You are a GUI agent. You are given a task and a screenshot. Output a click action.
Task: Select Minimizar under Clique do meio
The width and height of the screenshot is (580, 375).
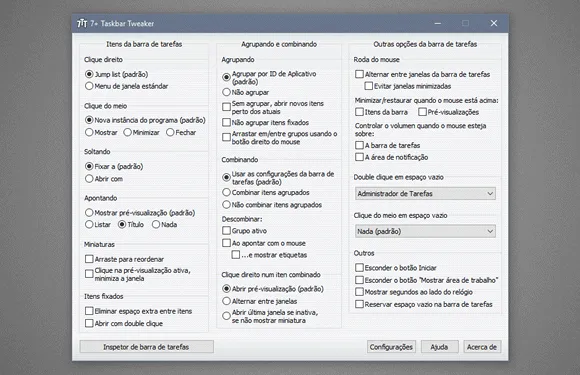(128, 132)
